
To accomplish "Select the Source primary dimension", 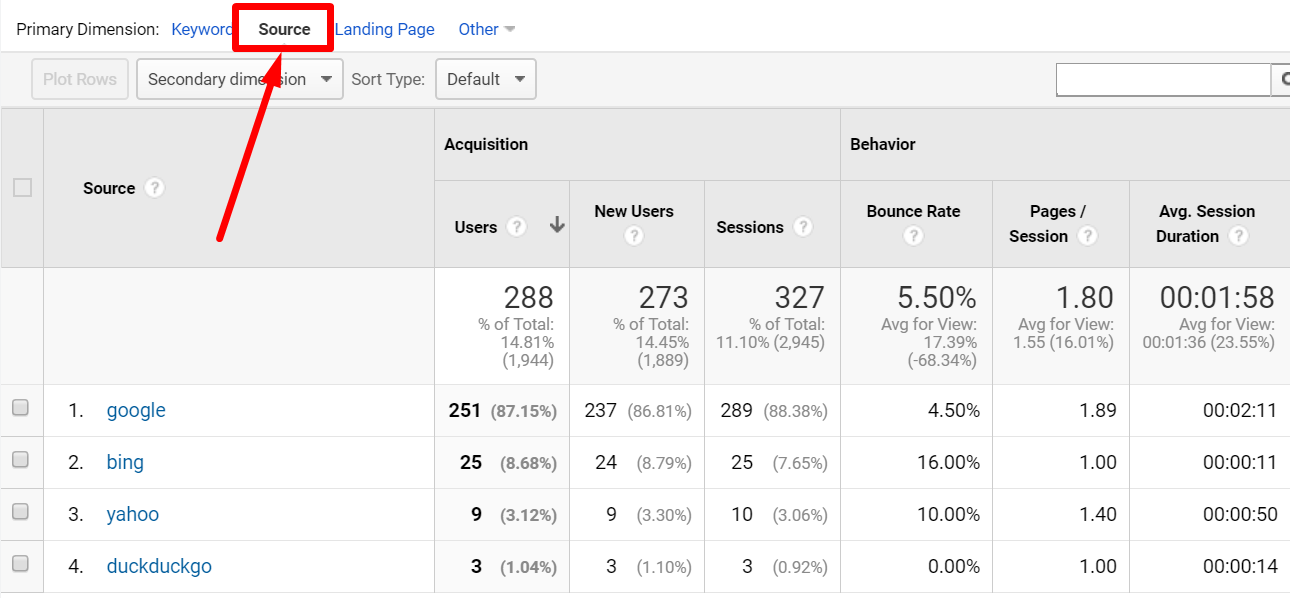I will [284, 29].
